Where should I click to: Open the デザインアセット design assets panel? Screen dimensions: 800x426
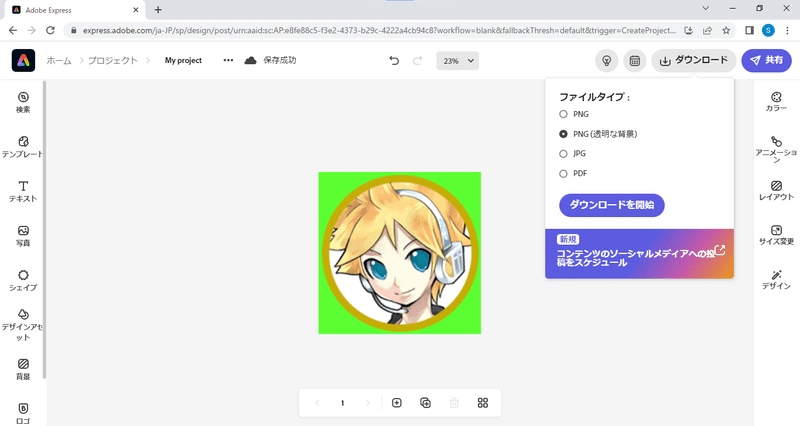click(x=23, y=325)
